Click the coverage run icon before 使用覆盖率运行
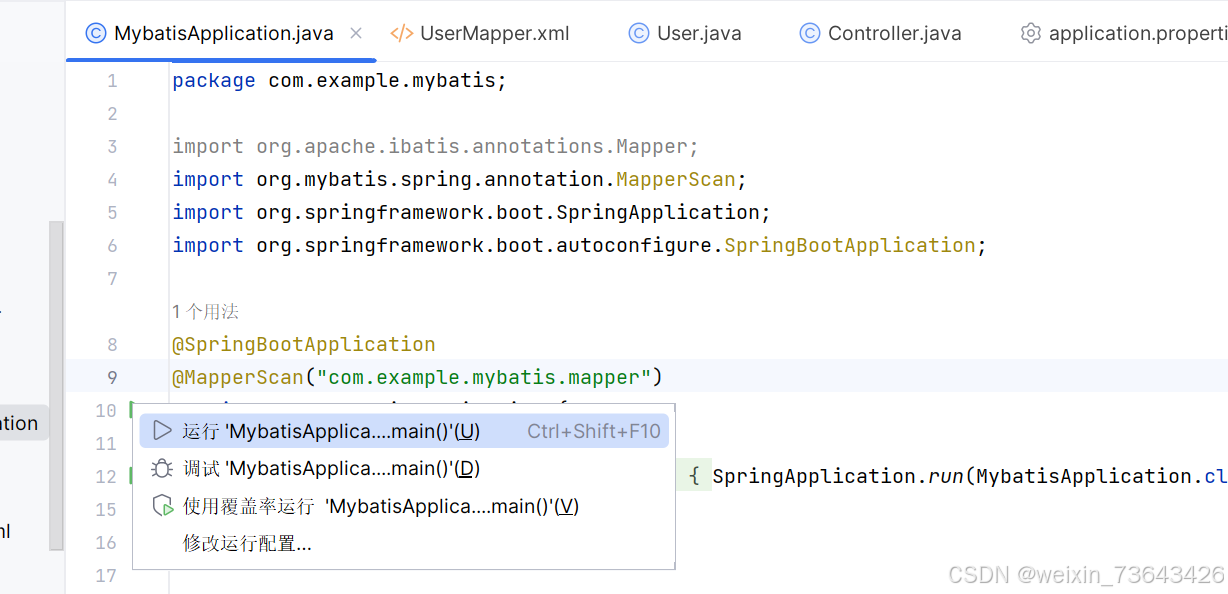This screenshot has height=594, width=1228. click(x=162, y=506)
